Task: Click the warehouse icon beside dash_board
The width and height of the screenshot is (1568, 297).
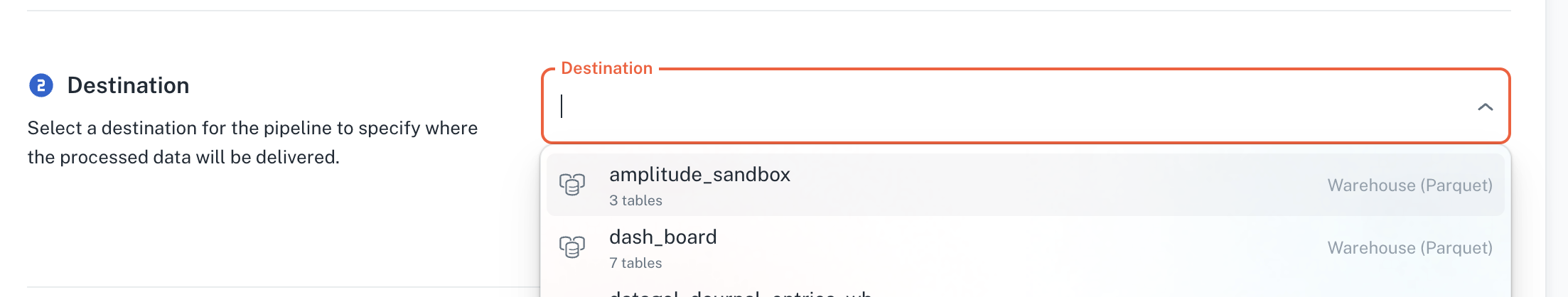Action: [x=572, y=247]
